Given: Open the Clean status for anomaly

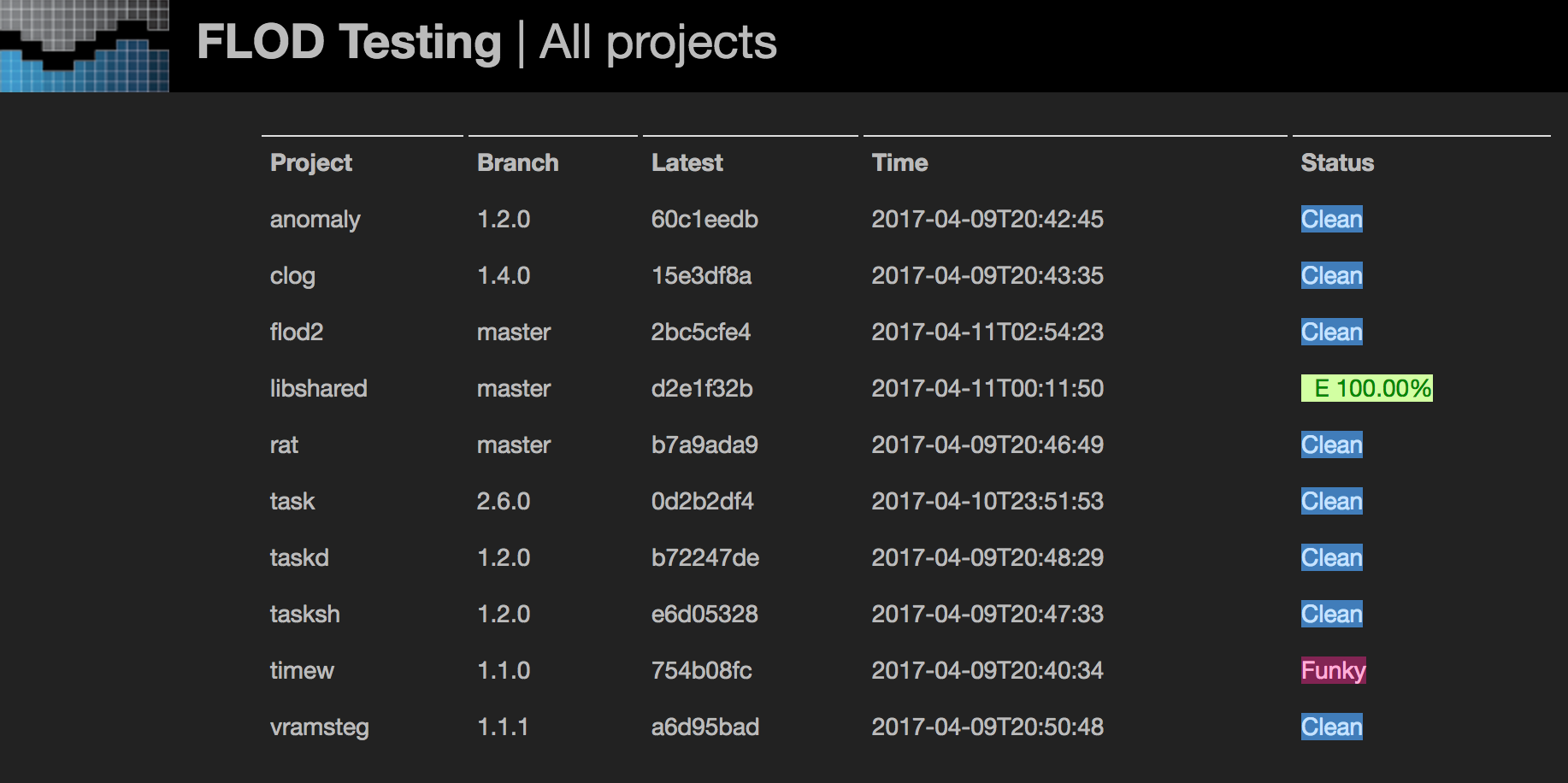Looking at the screenshot, I should click(x=1331, y=219).
